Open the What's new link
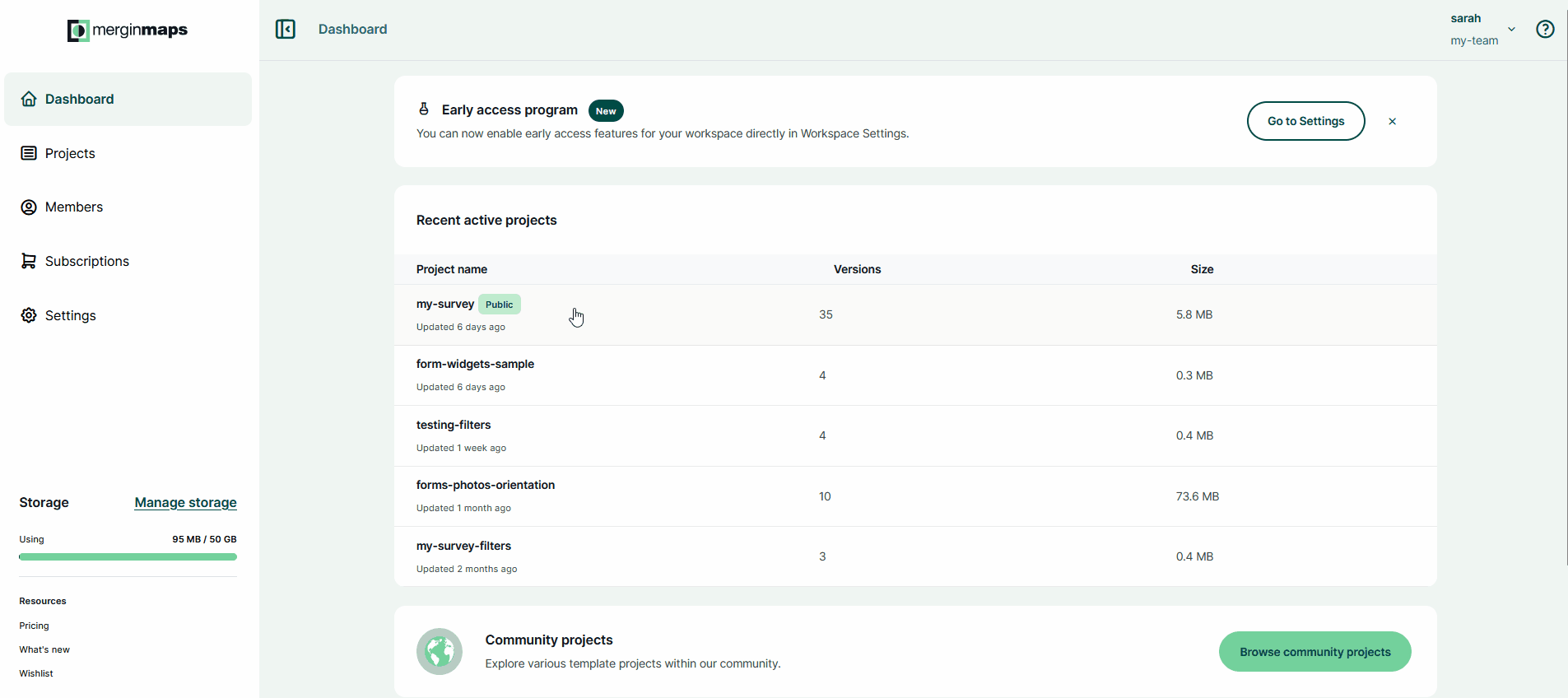This screenshot has width=1568, height=698. pyautogui.click(x=44, y=649)
